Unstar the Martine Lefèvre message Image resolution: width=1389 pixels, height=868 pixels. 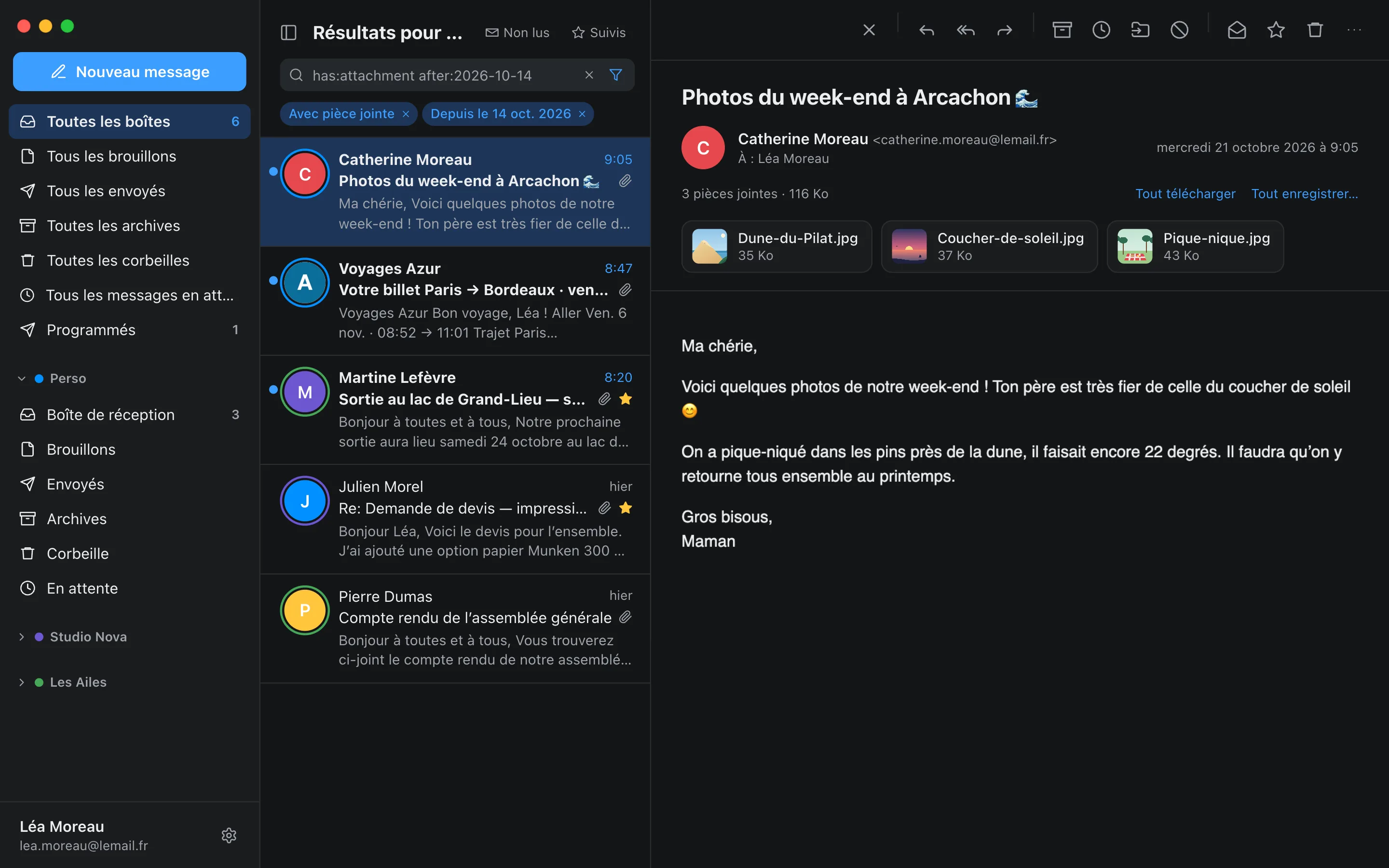click(626, 399)
